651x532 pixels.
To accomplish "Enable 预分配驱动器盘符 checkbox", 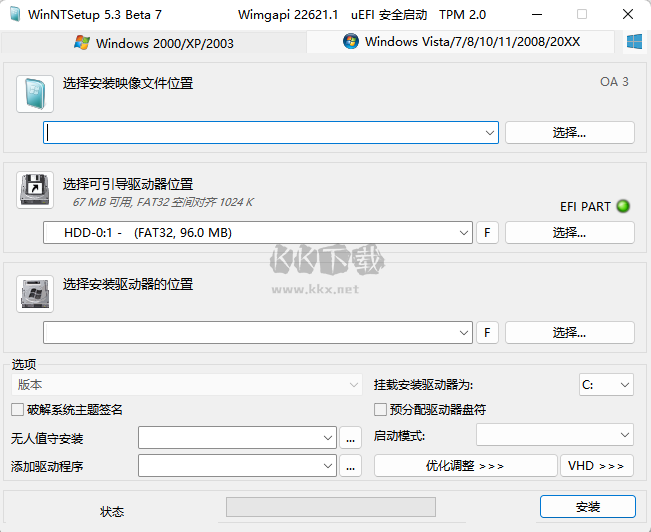I will [x=380, y=410].
